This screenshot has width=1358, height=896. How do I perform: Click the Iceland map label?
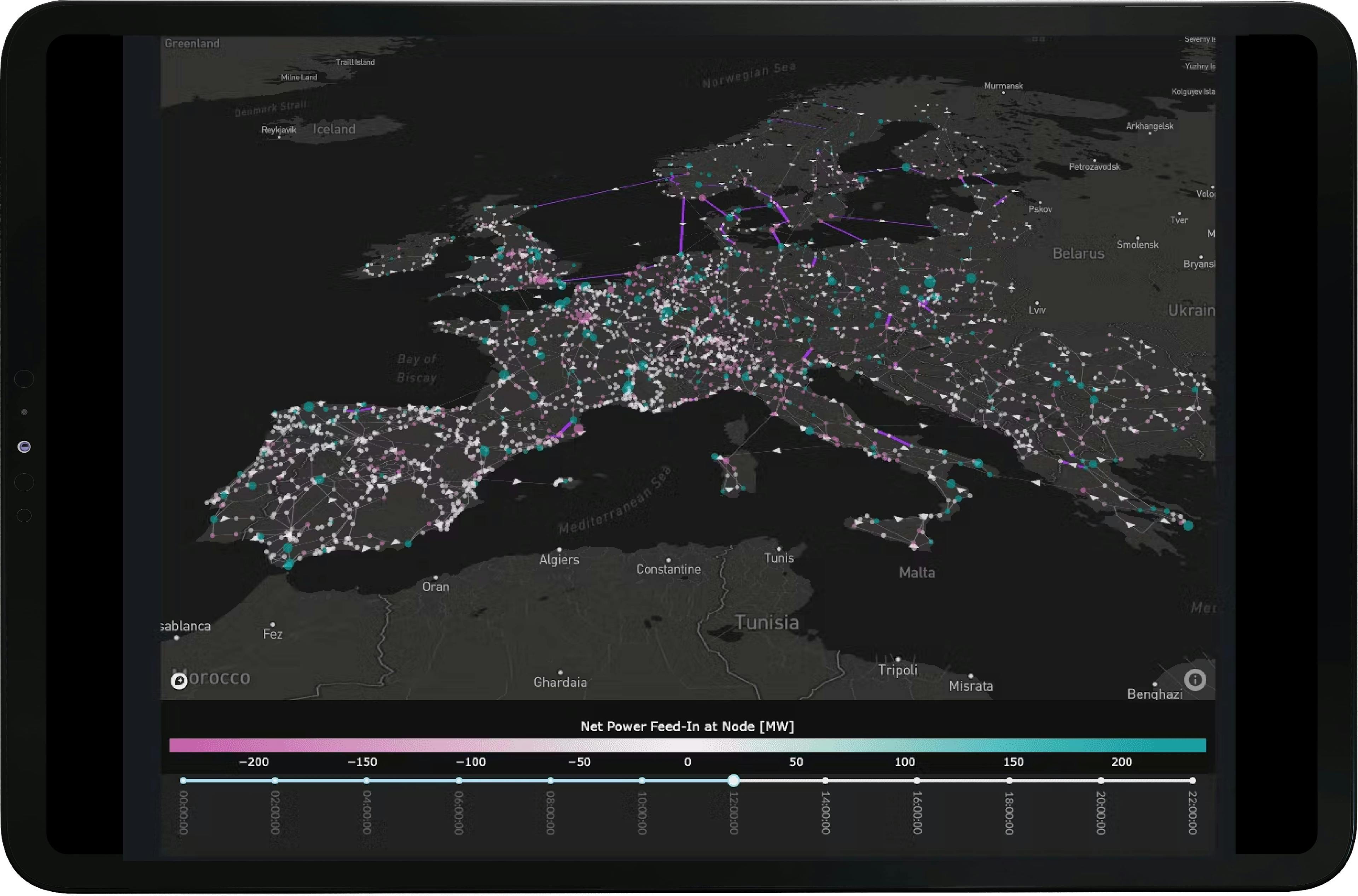334,129
